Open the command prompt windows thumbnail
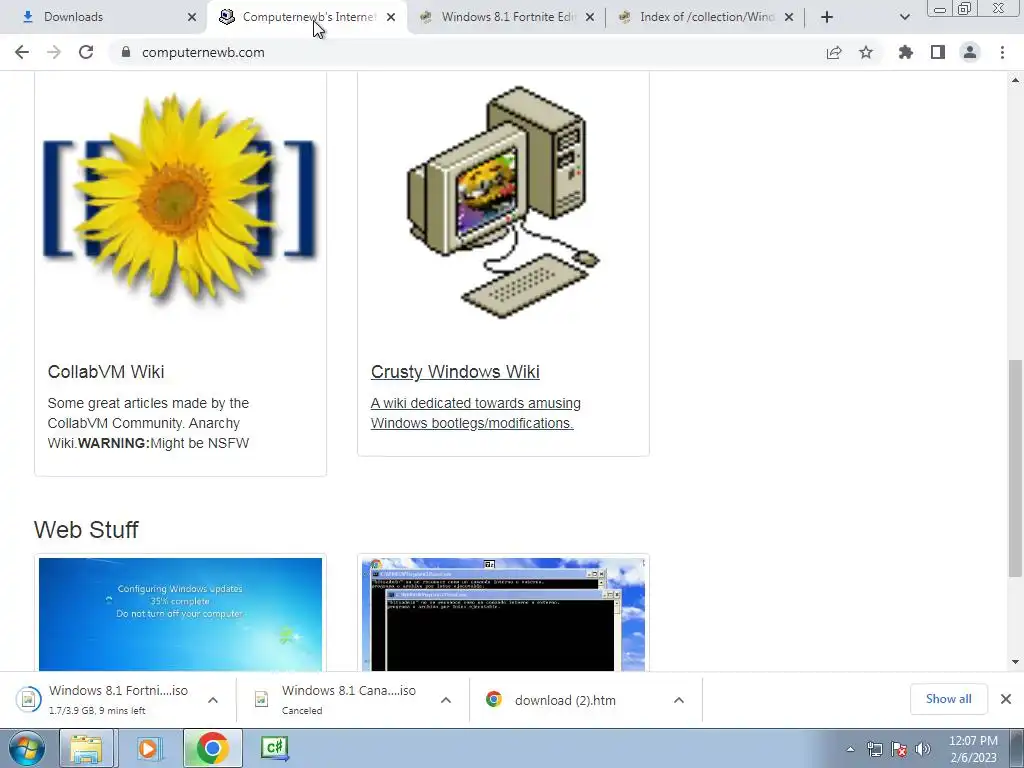1024x768 pixels. tap(504, 614)
